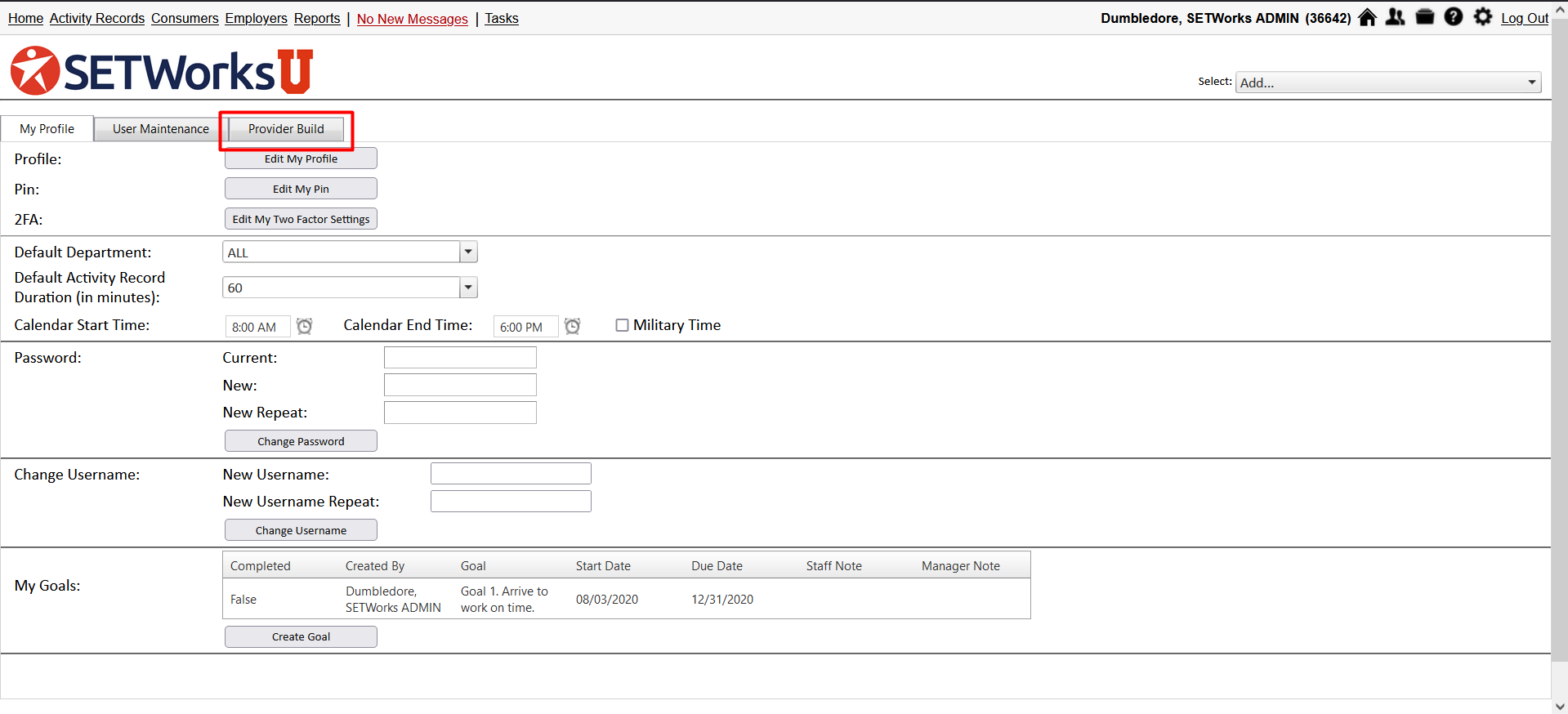Focus the New Username field

511,474
